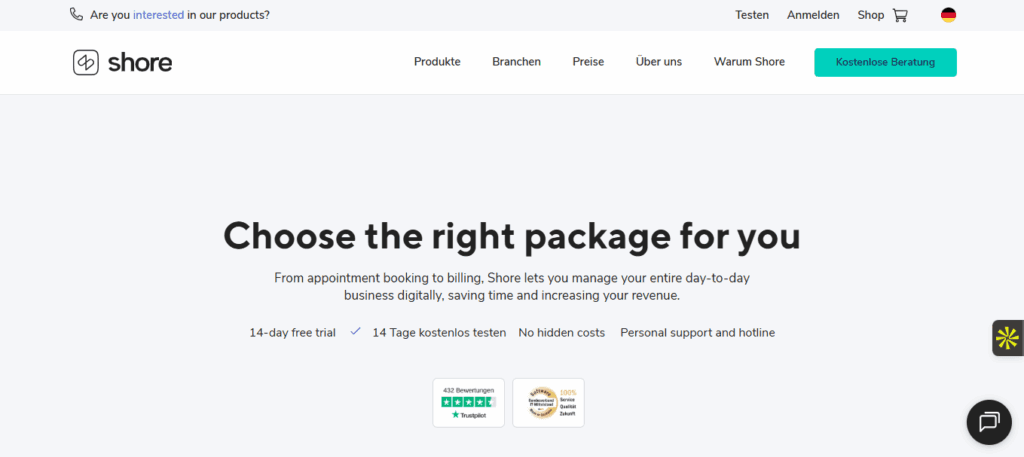
Task: Click the checkmark before 14 Tage kostenlos
Action: coord(355,332)
